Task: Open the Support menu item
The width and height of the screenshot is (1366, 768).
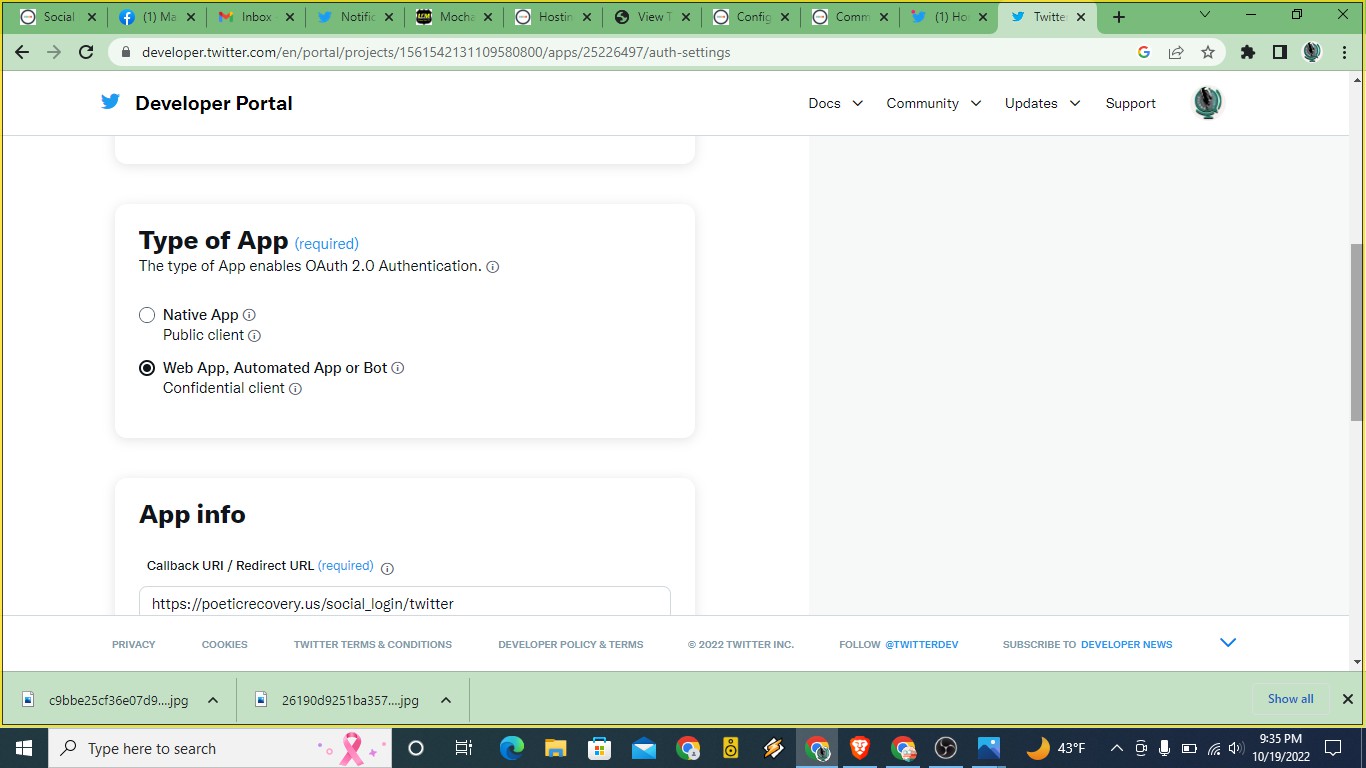Action: click(1130, 103)
